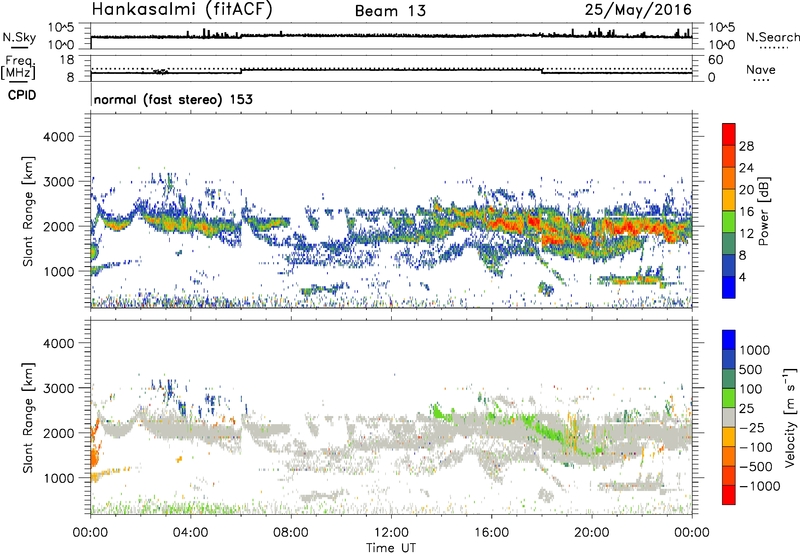Click the 12 tick on Power colorbar
The height and width of the screenshot is (554, 800).
click(746, 234)
